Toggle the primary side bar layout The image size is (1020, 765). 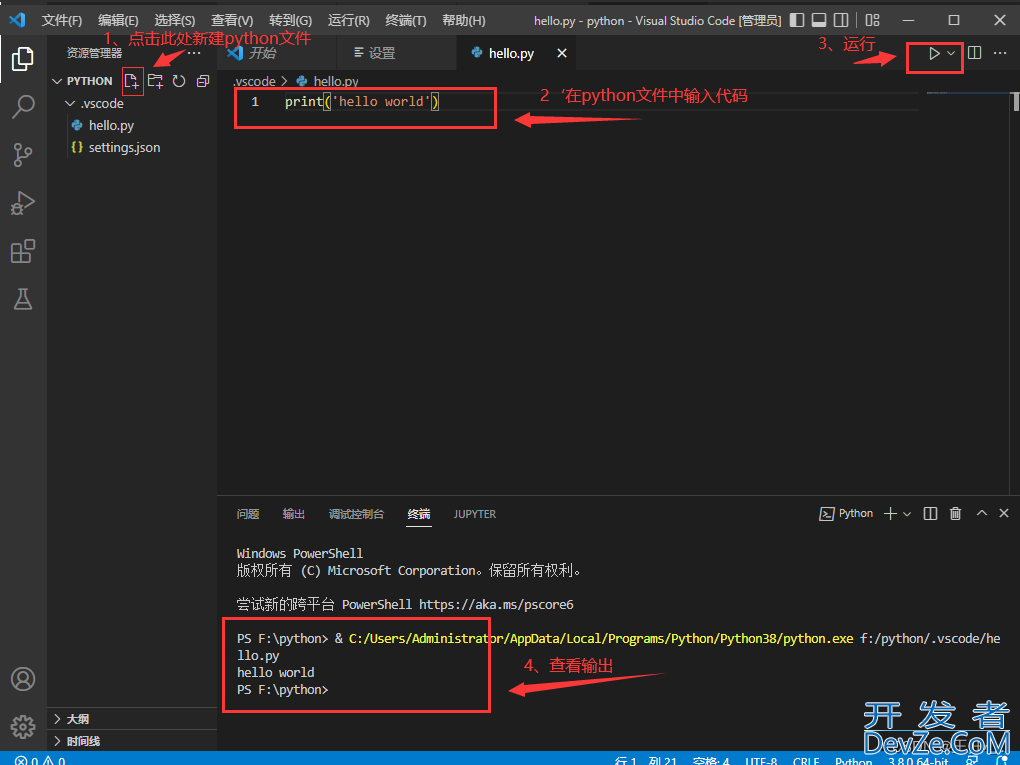[x=797, y=20]
